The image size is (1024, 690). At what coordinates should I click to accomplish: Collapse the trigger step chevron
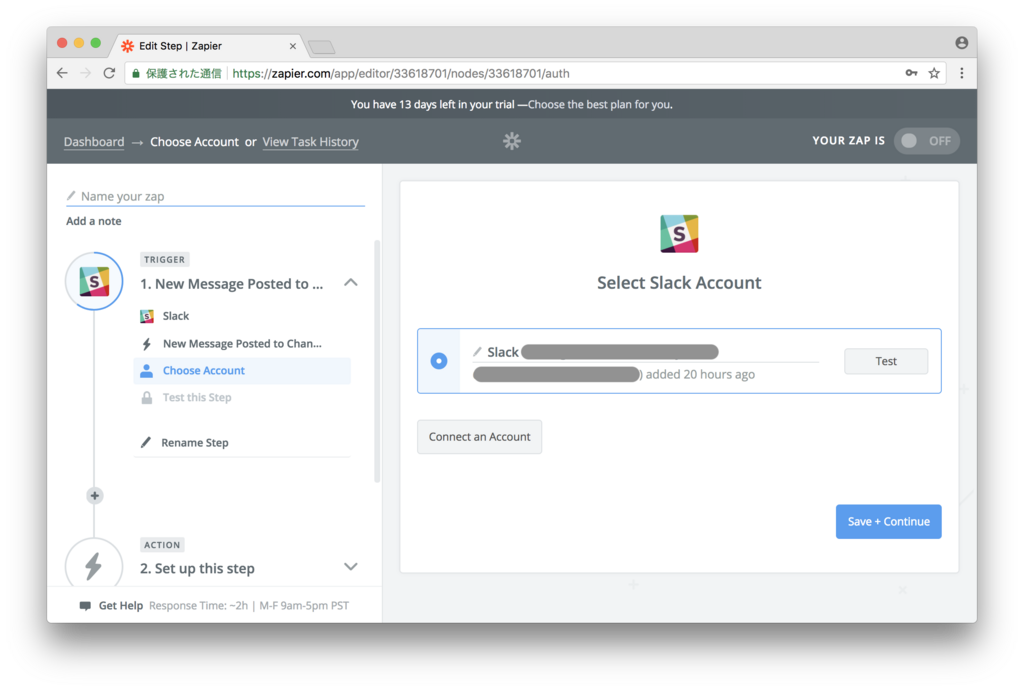point(351,283)
